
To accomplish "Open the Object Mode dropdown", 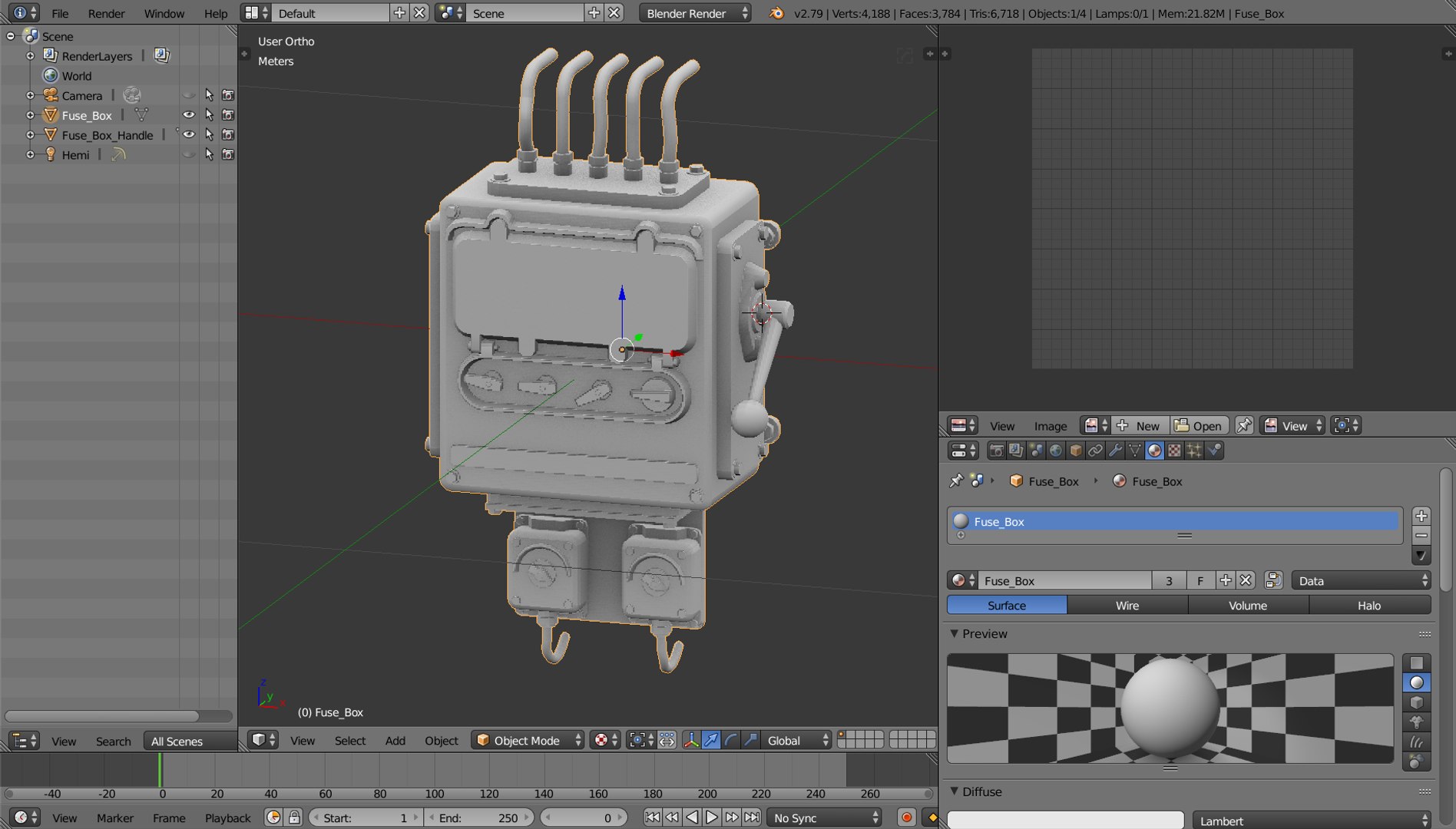I will pos(528,740).
